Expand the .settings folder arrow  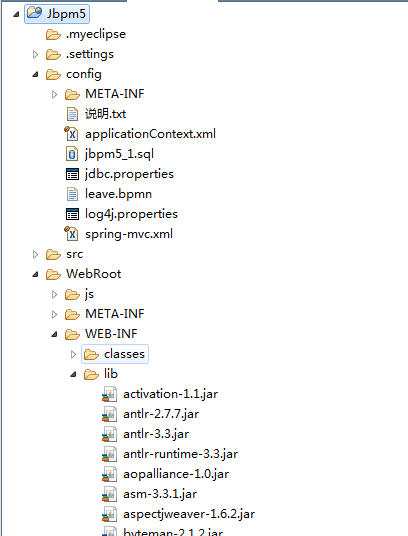(35, 54)
